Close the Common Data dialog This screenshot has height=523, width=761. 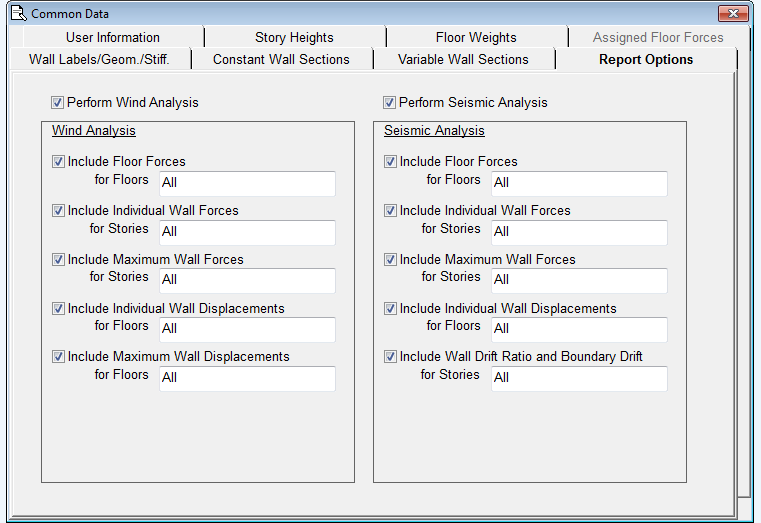(x=733, y=13)
